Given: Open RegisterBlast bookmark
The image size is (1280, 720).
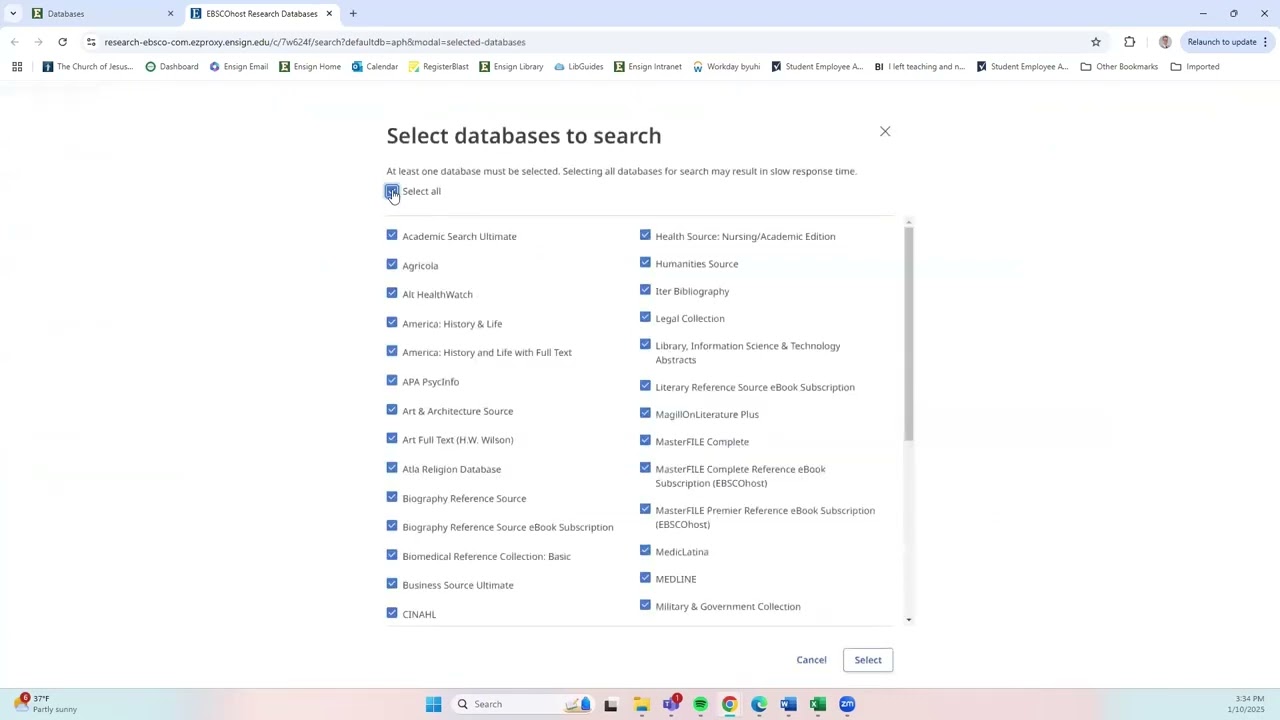Looking at the screenshot, I should [438, 67].
